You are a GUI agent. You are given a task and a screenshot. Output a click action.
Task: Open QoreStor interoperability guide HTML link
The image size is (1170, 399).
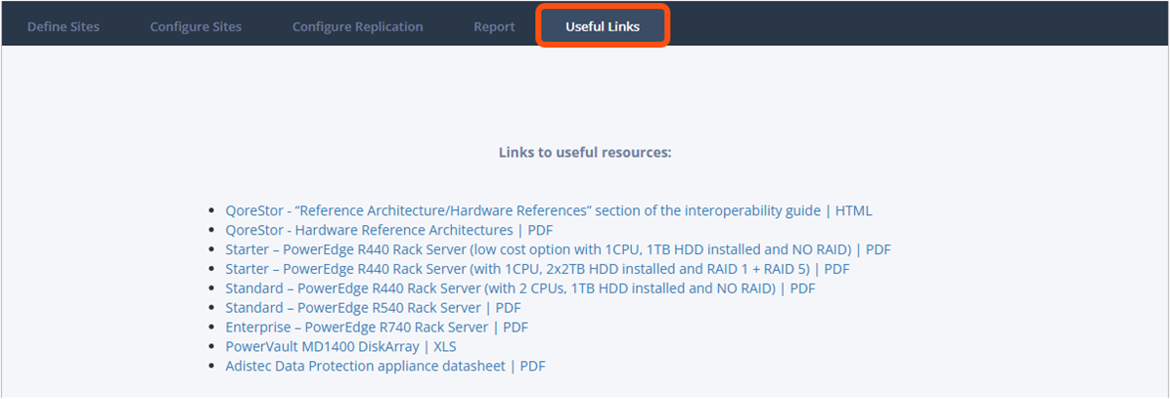pyautogui.click(x=548, y=211)
